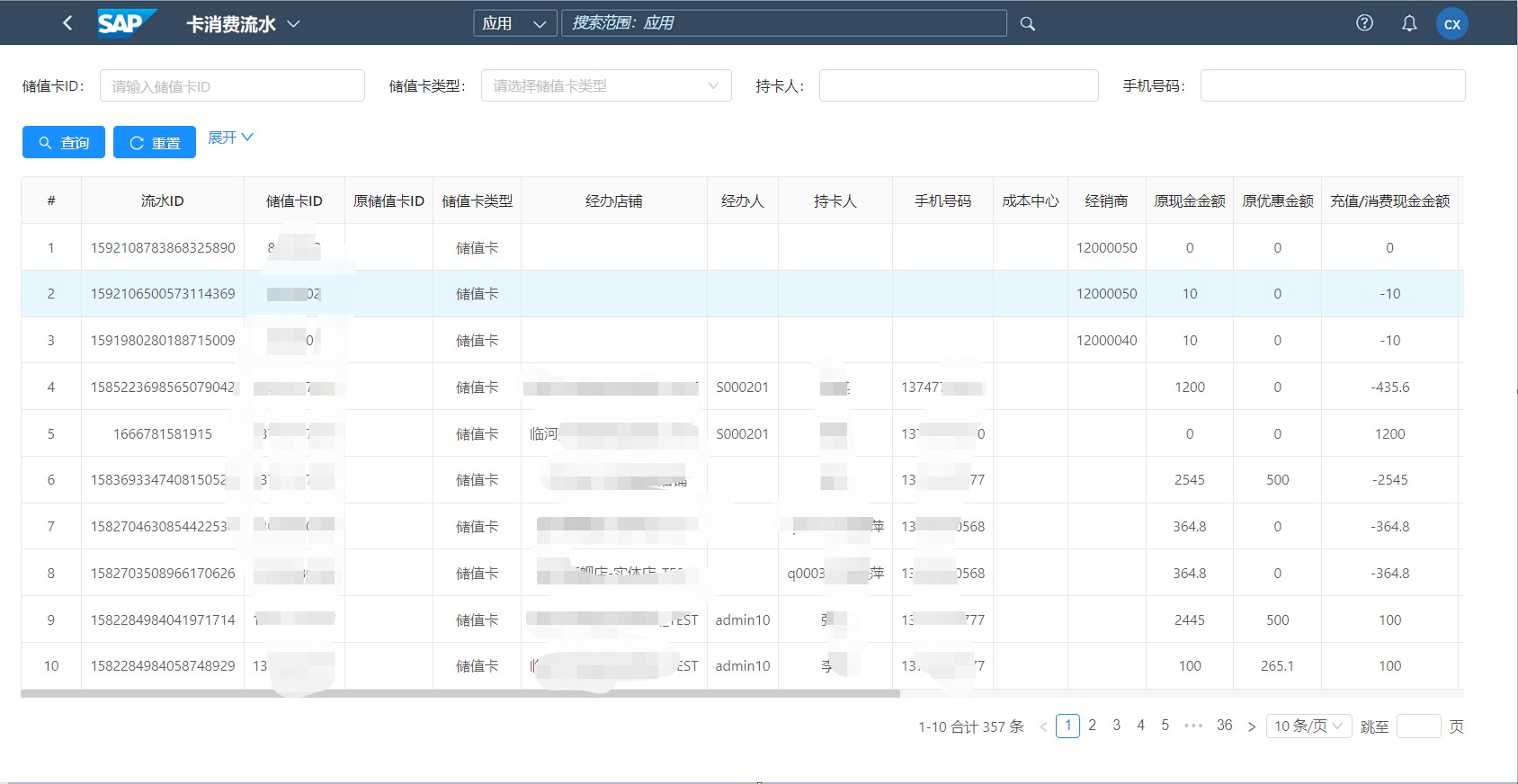Open the 储值卡类型 select dropdown
The width and height of the screenshot is (1518, 784).
[606, 86]
